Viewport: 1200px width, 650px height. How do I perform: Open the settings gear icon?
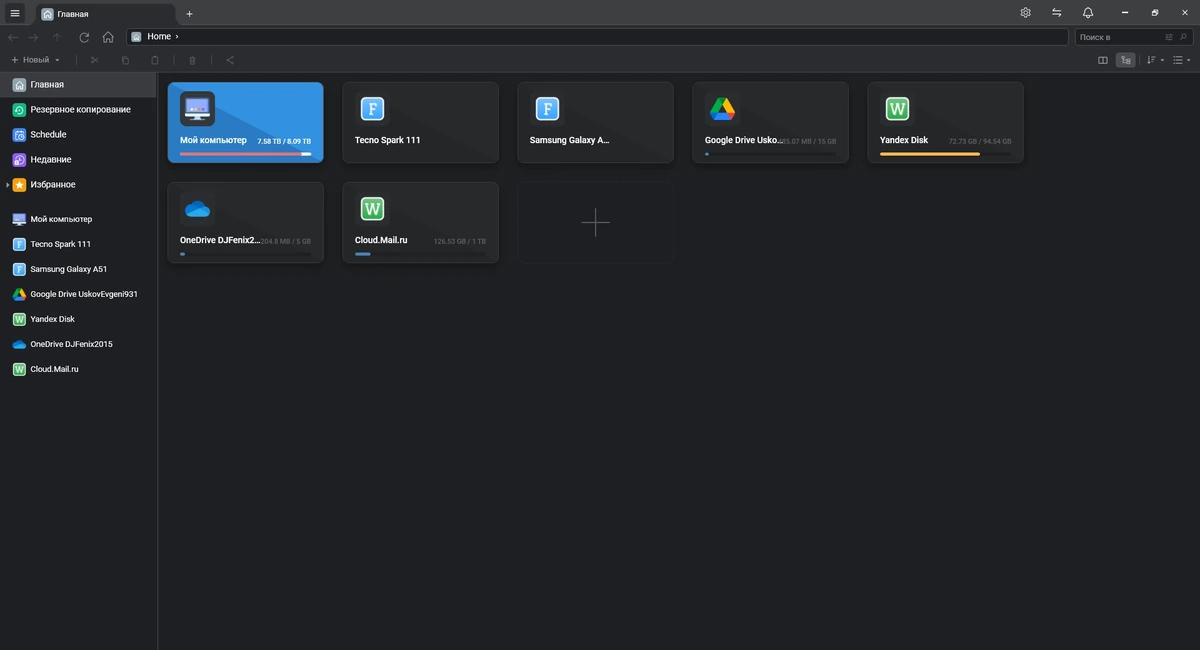pyautogui.click(x=1025, y=13)
